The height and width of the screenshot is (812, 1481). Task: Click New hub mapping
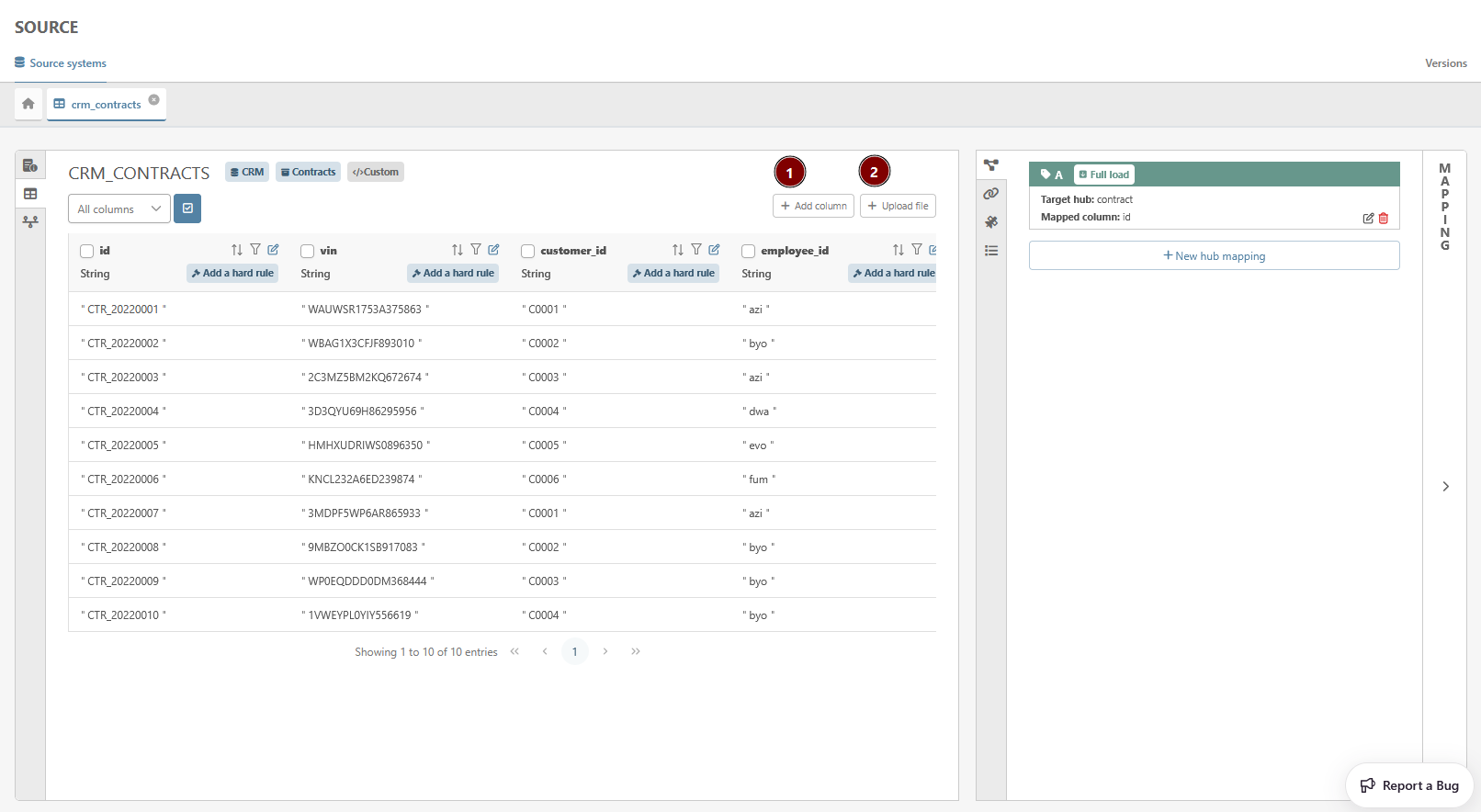[1214, 256]
